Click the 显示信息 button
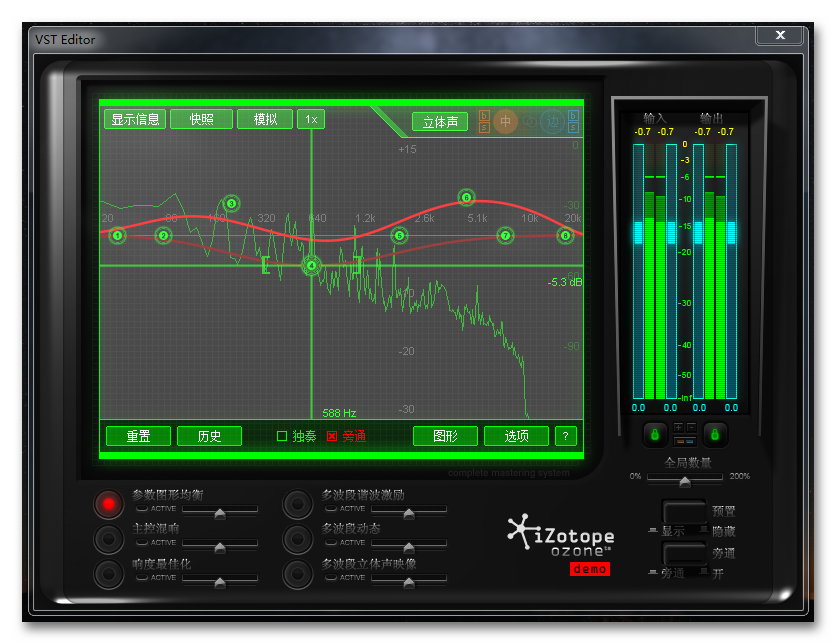836x644 pixels. (x=135, y=119)
